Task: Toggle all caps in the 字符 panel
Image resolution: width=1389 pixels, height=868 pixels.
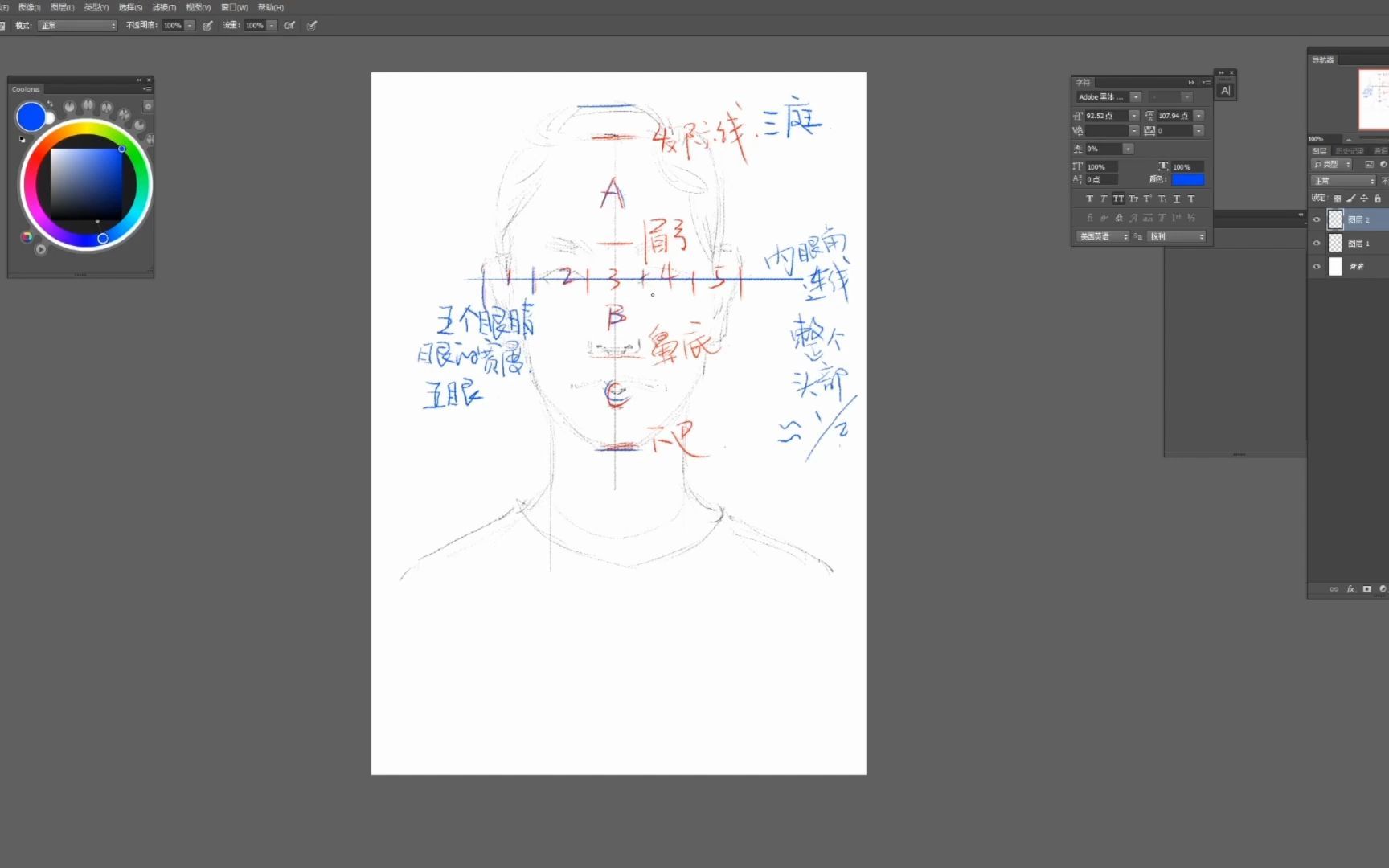Action: tap(1118, 199)
